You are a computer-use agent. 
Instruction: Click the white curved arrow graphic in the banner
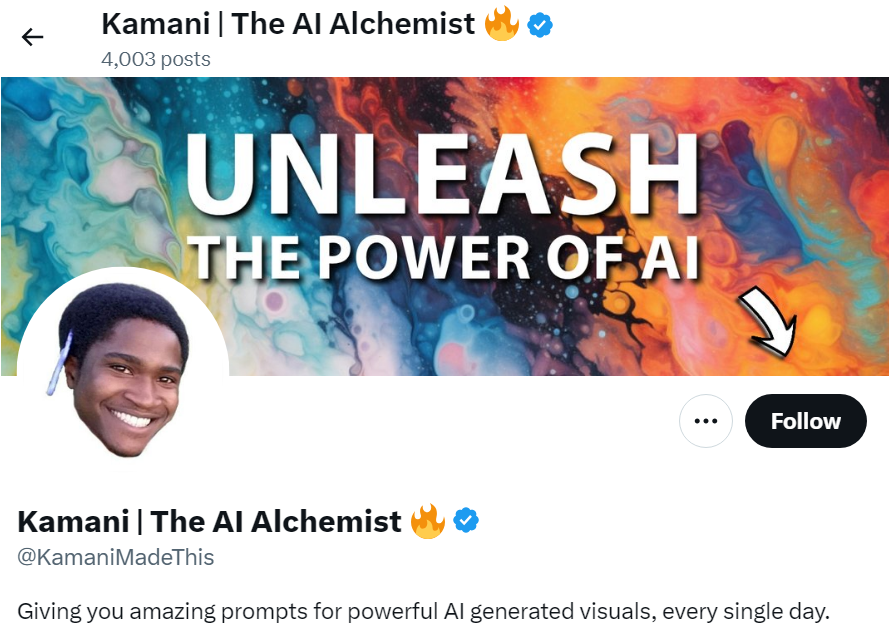click(768, 322)
